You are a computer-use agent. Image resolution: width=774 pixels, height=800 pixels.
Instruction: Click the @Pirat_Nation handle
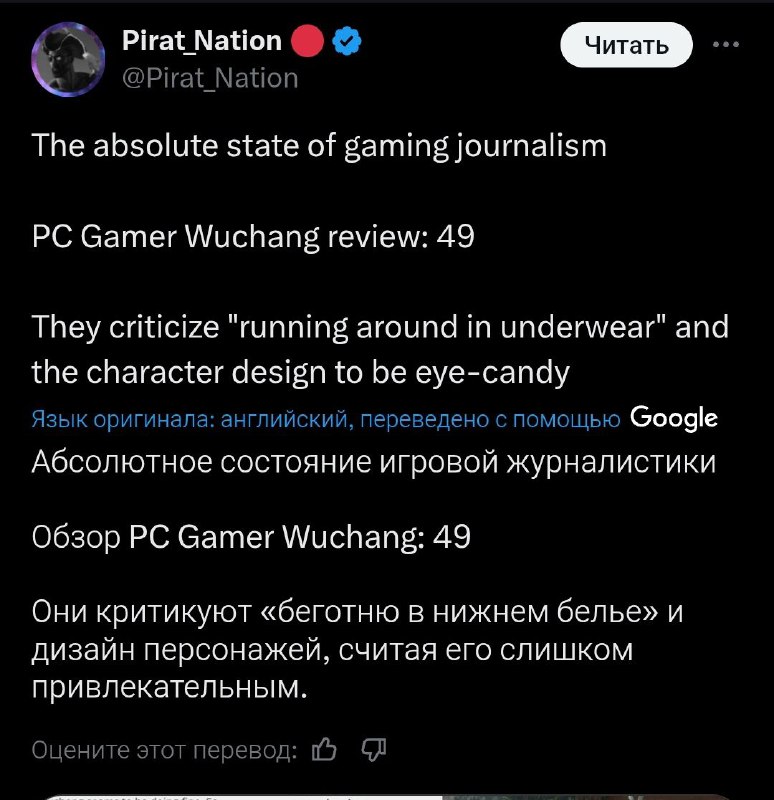pyautogui.click(x=209, y=78)
